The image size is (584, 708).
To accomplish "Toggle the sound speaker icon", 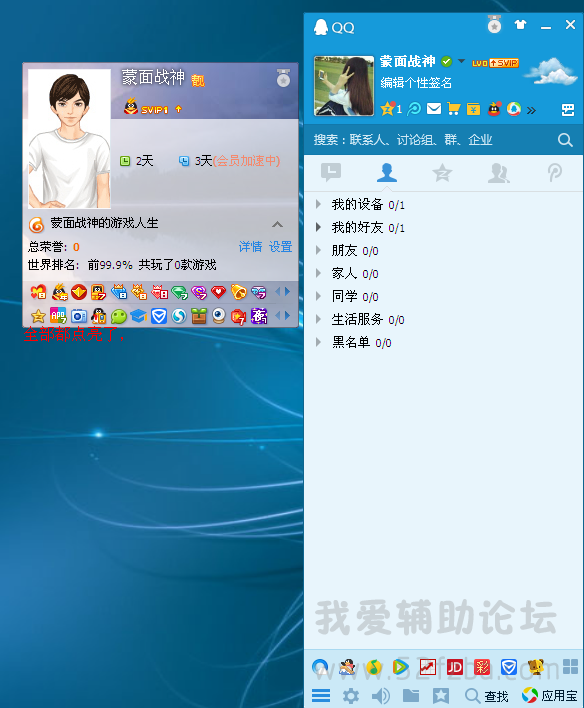I will pyautogui.click(x=381, y=696).
